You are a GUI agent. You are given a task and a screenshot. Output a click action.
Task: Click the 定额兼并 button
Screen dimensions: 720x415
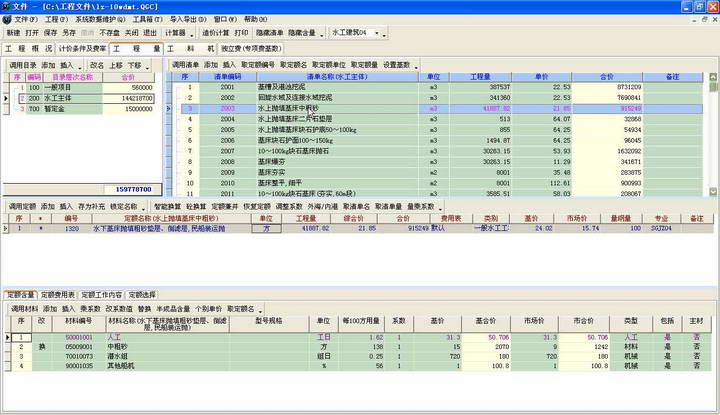click(225, 207)
